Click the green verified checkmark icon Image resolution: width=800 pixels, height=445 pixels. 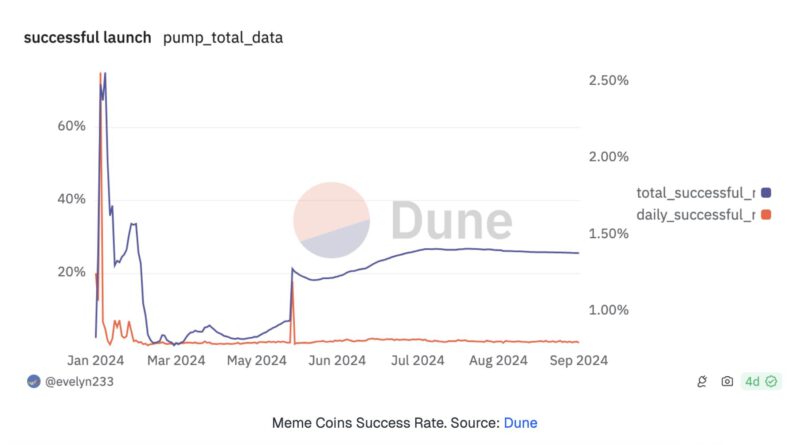tap(771, 382)
